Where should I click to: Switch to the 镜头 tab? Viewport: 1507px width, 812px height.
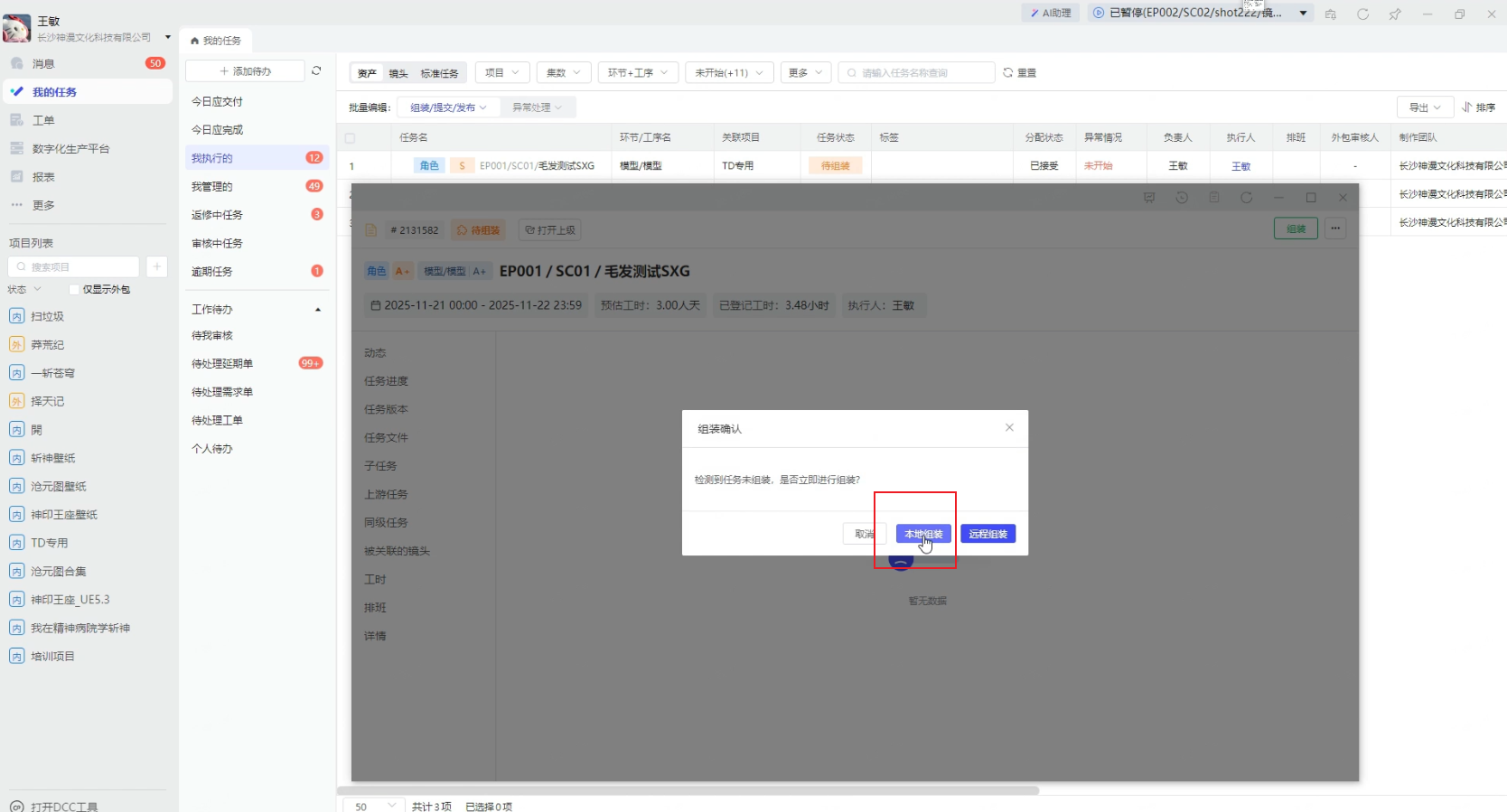coord(398,73)
